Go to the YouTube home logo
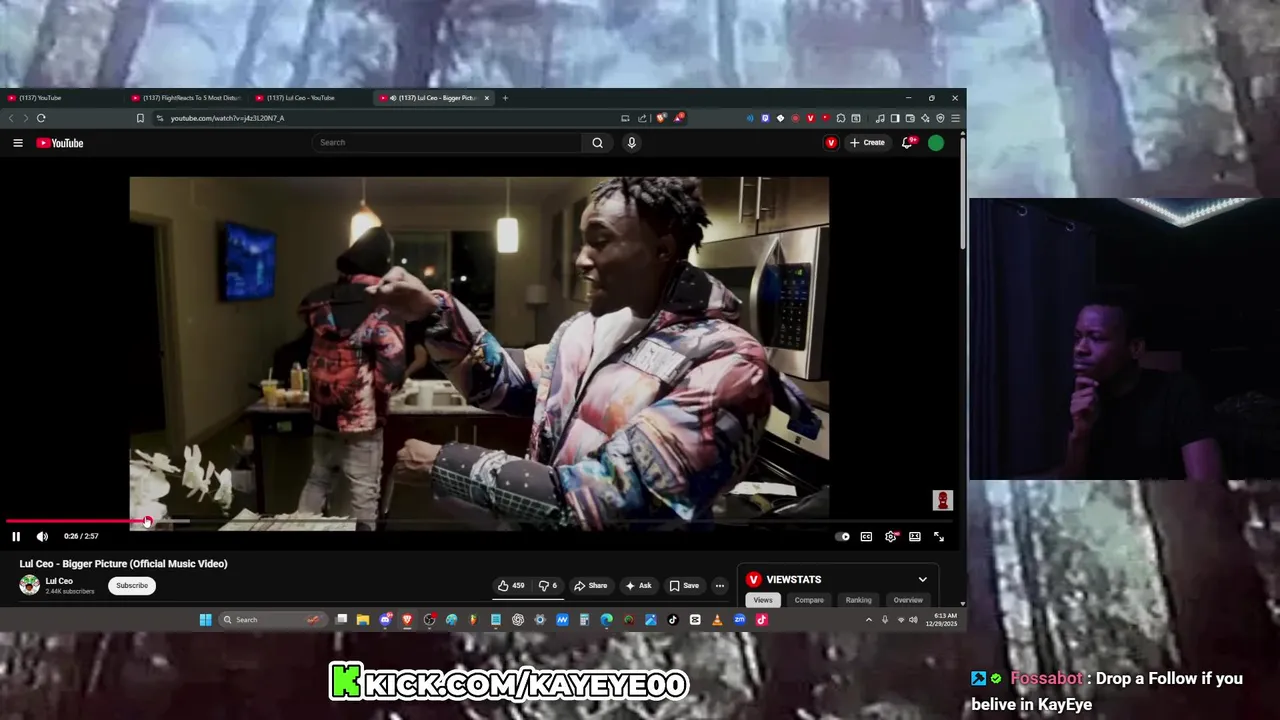Screen dimensions: 1280x720 [60, 143]
